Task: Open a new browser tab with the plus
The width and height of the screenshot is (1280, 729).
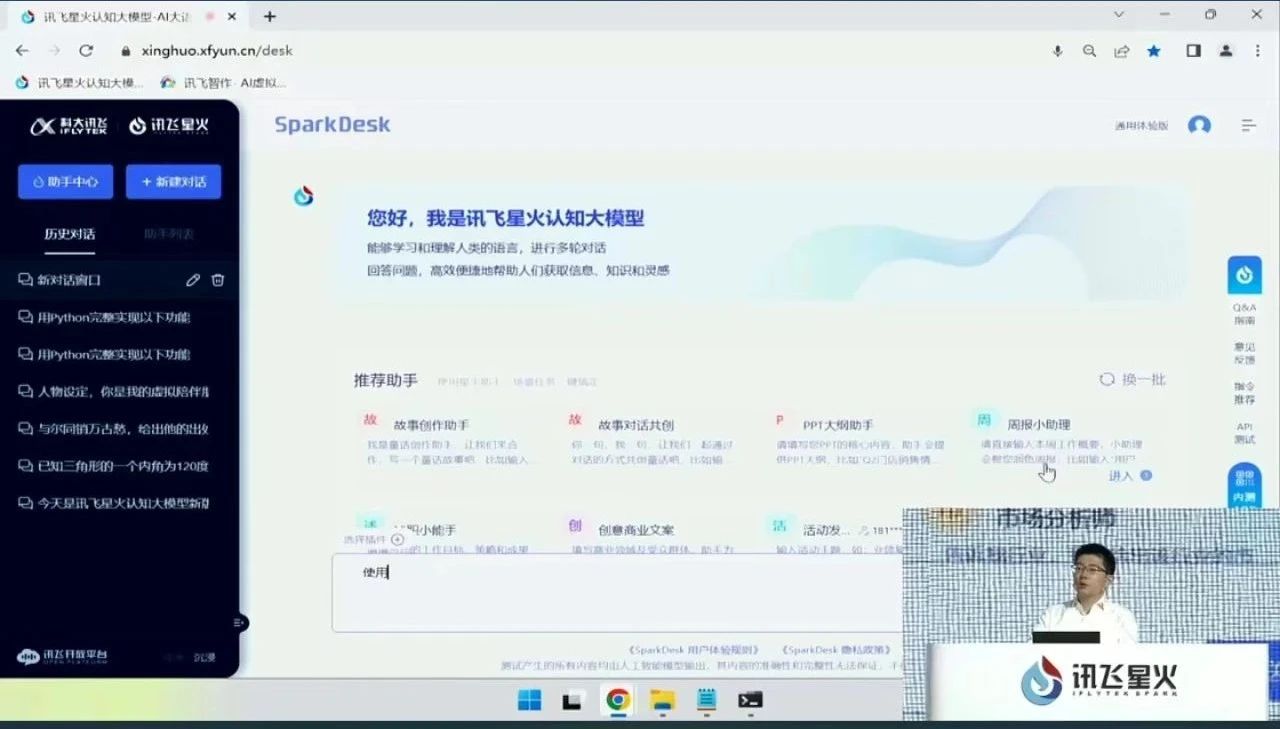Action: [270, 16]
